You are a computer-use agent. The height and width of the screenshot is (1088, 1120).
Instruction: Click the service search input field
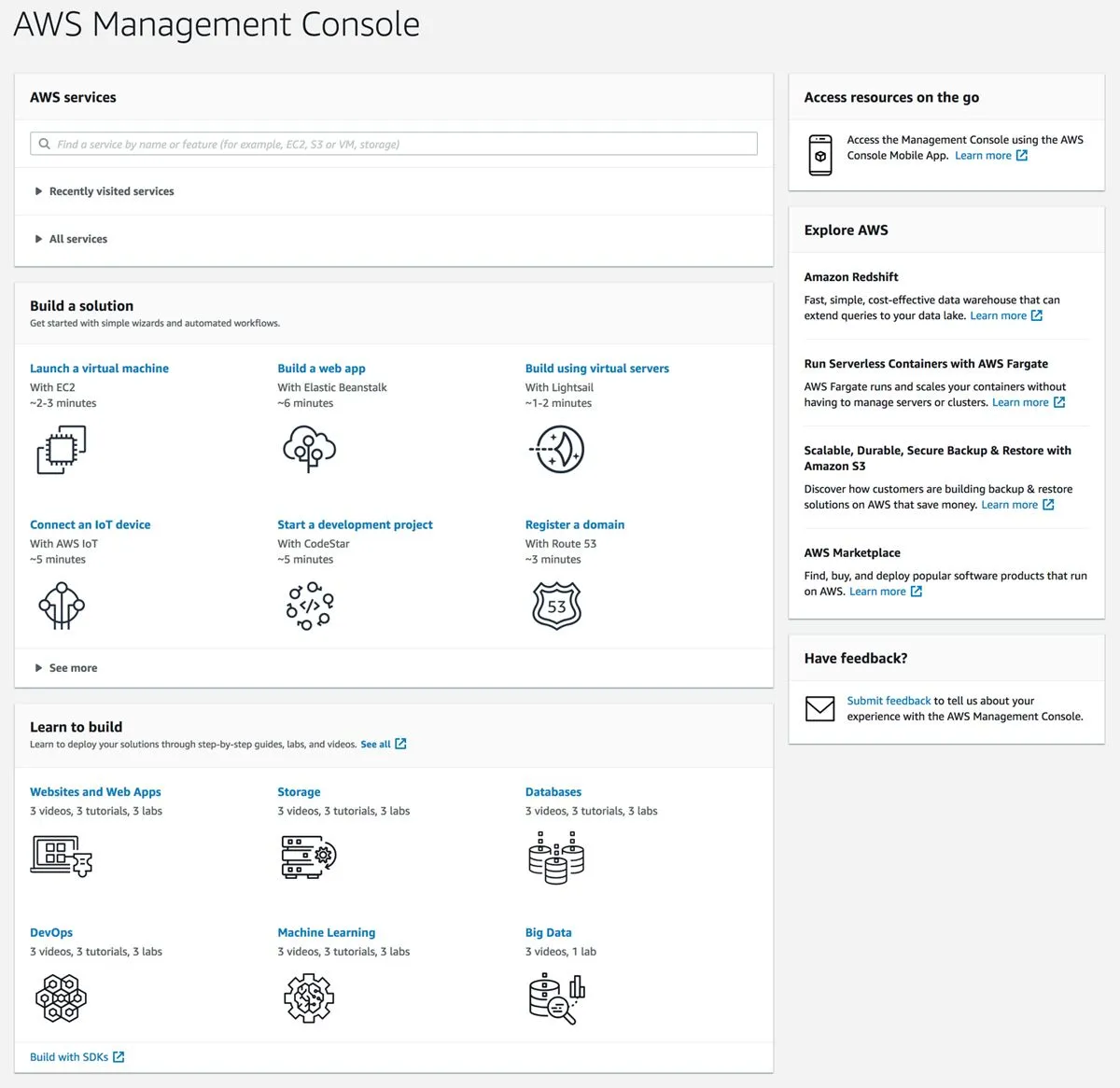click(392, 144)
